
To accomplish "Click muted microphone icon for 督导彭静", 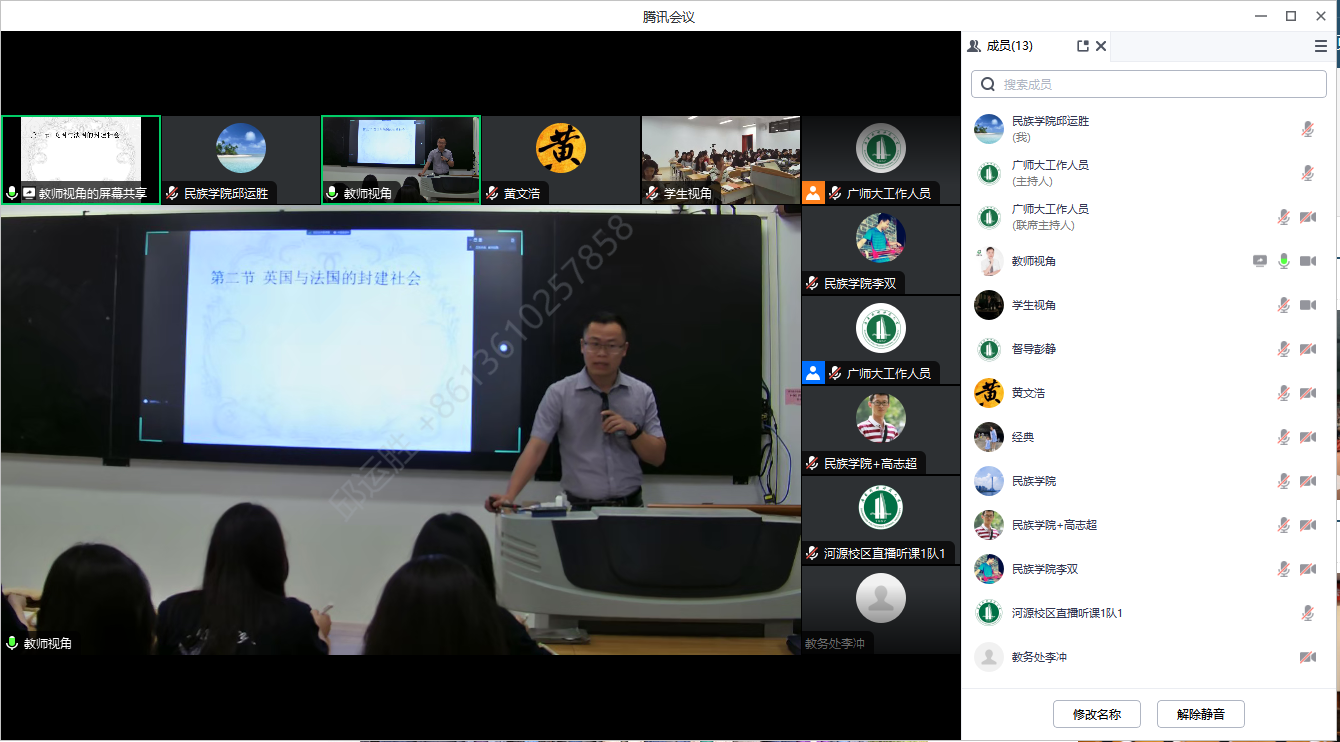I will pos(1284,349).
